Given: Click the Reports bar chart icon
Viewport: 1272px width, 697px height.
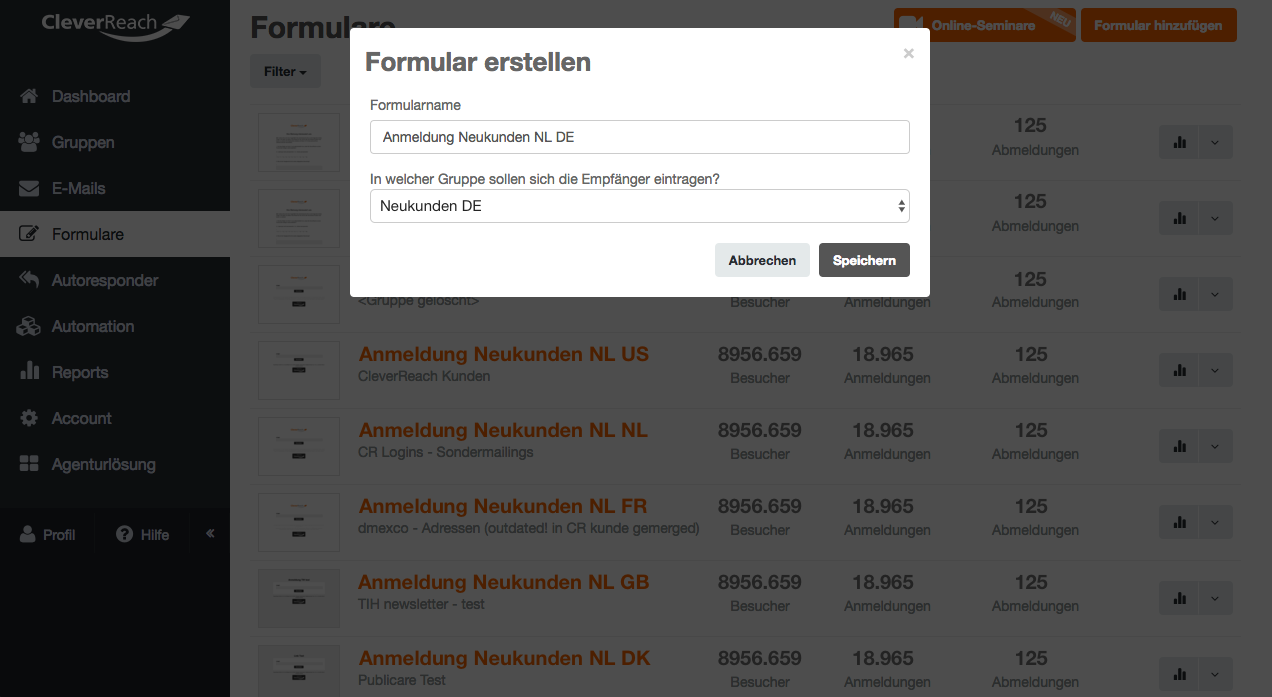Looking at the screenshot, I should point(29,372).
